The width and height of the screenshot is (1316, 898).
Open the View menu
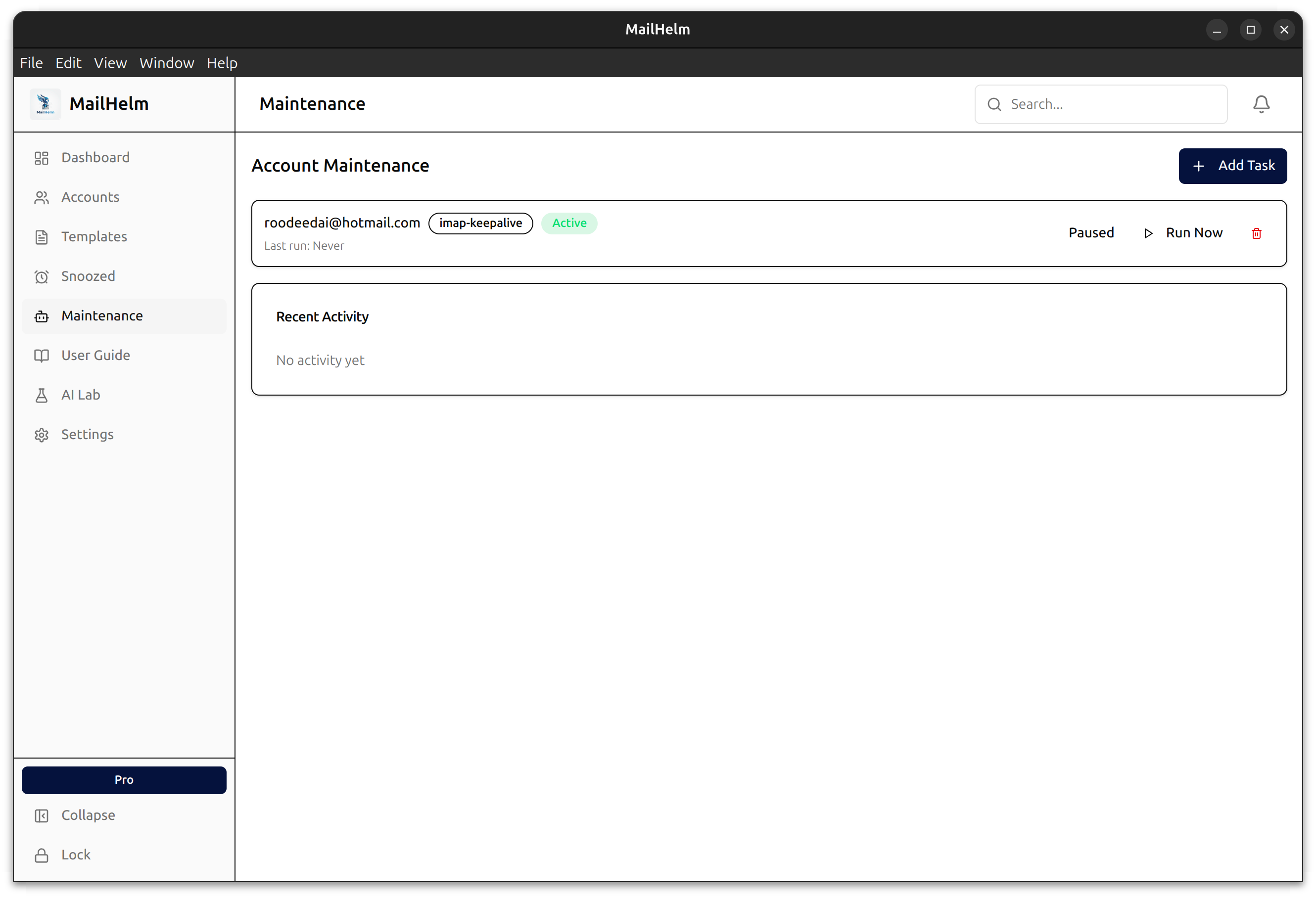pos(110,63)
